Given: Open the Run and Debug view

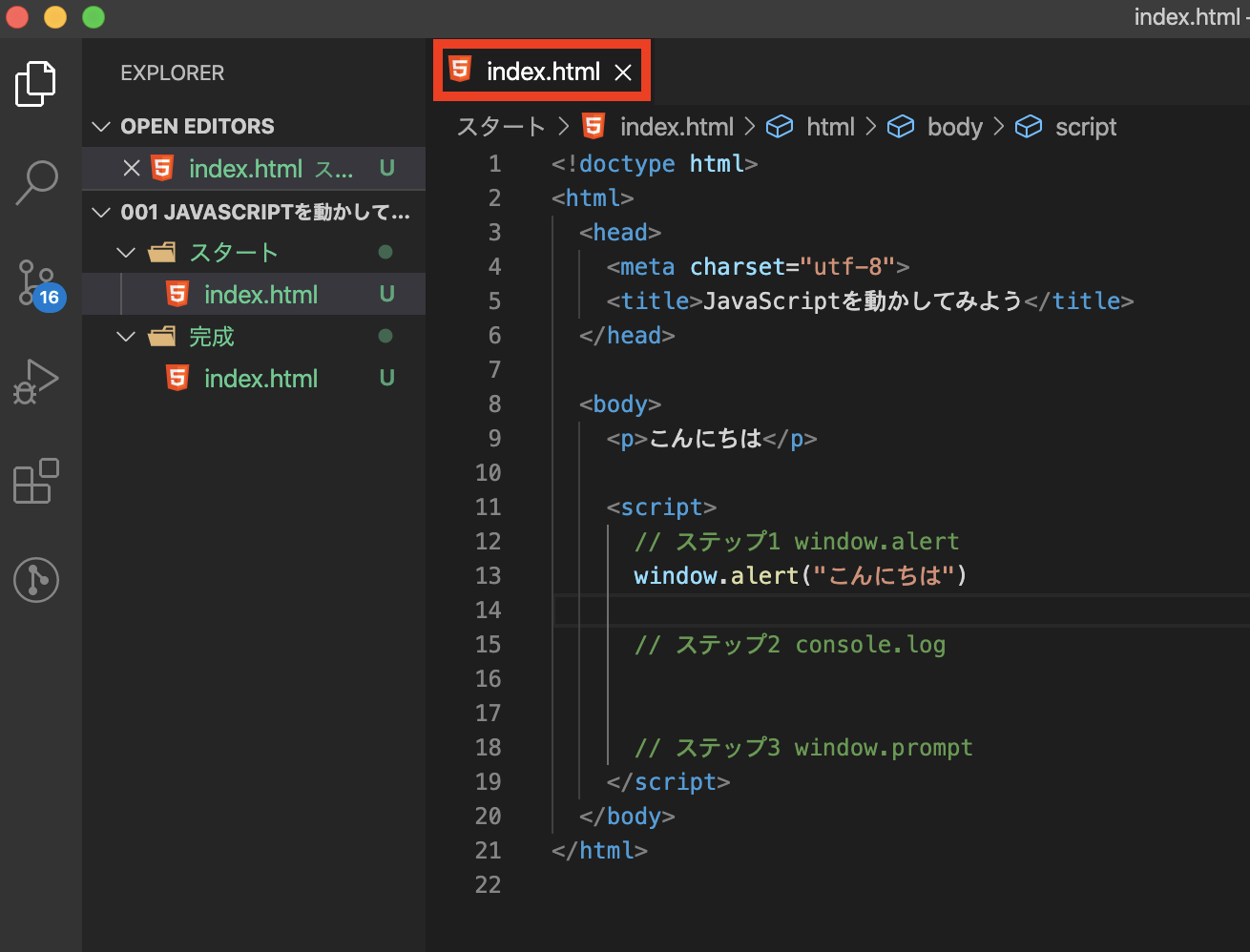Looking at the screenshot, I should (36, 383).
